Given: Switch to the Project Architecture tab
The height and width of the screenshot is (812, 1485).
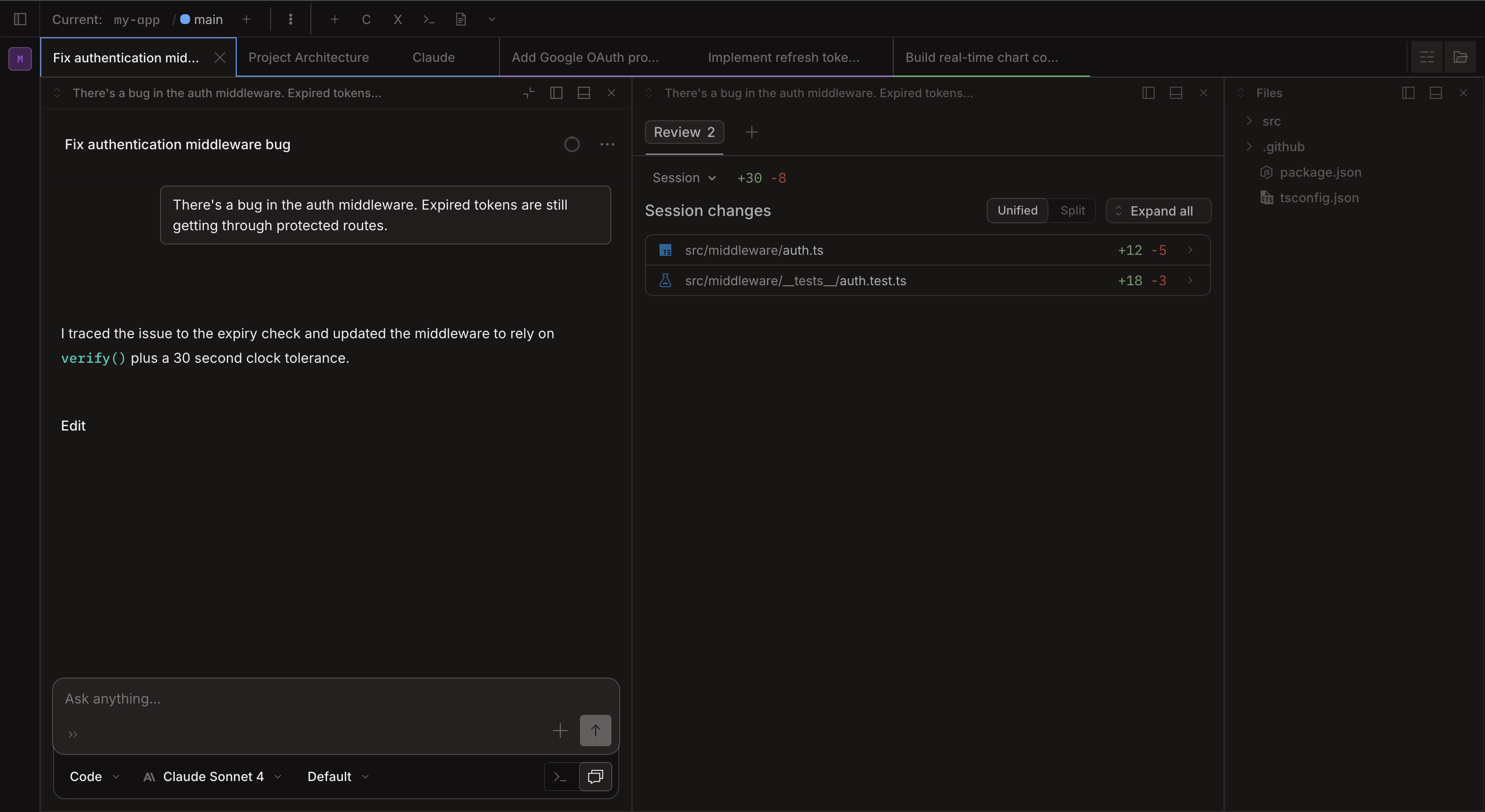Looking at the screenshot, I should (x=308, y=57).
